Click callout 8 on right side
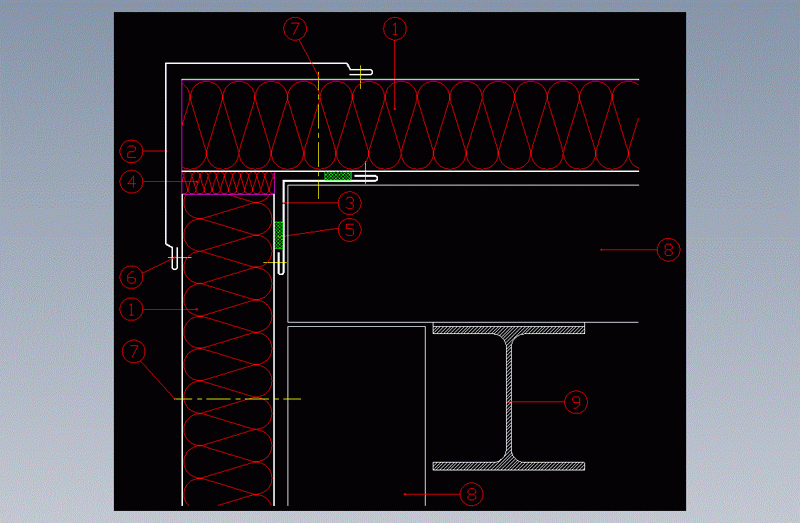Image resolution: width=800 pixels, height=523 pixels. click(x=668, y=249)
